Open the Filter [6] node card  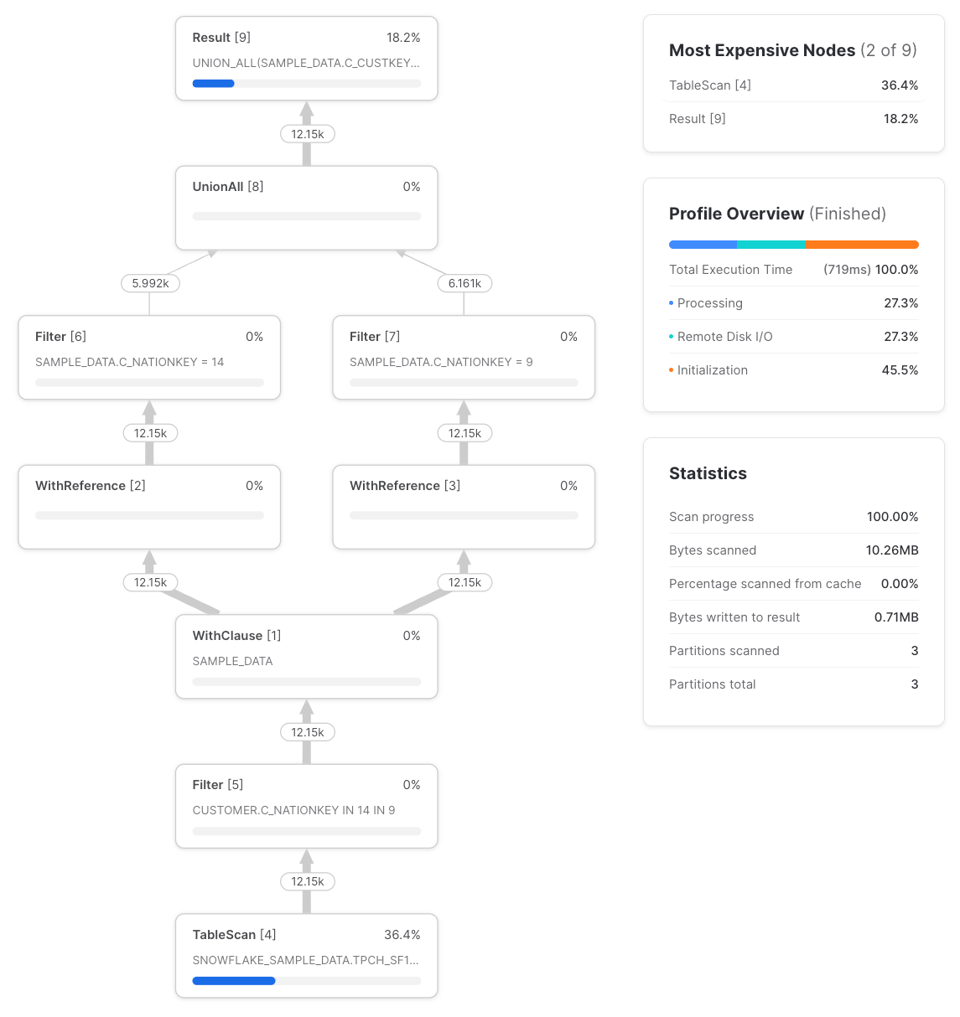click(x=149, y=357)
